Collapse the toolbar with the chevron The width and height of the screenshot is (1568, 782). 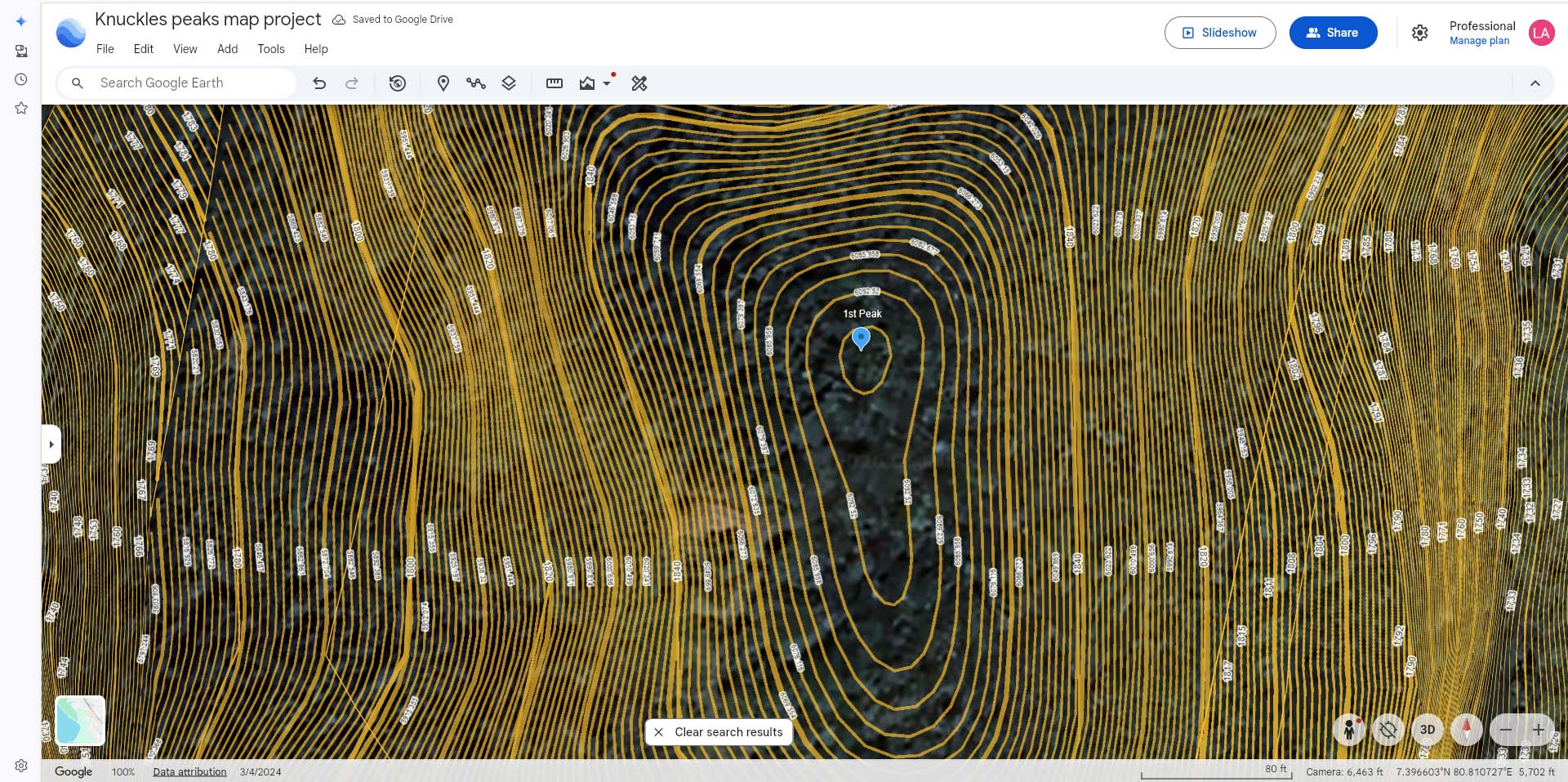pyautogui.click(x=1535, y=83)
